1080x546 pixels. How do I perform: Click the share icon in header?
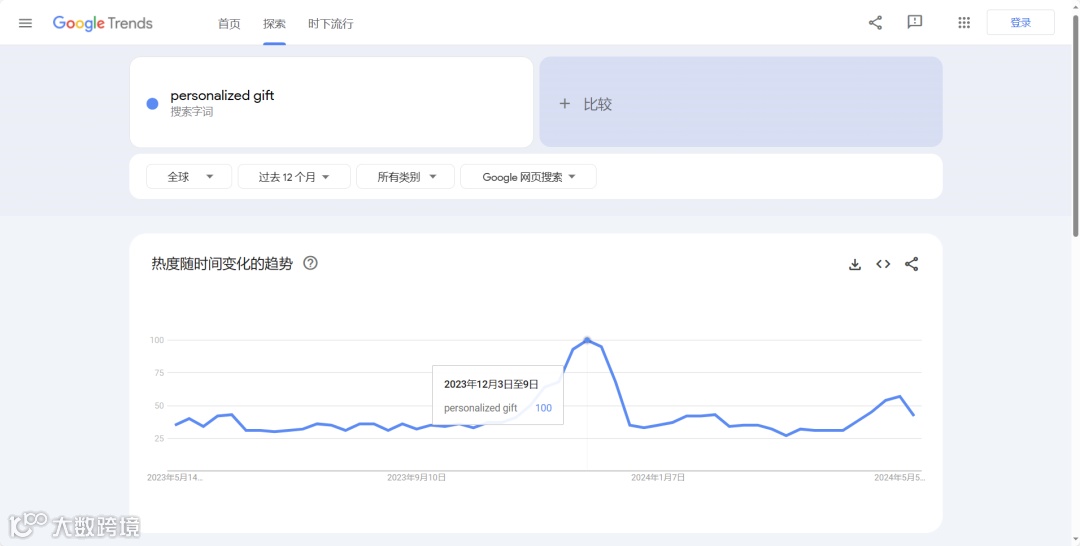tap(875, 23)
